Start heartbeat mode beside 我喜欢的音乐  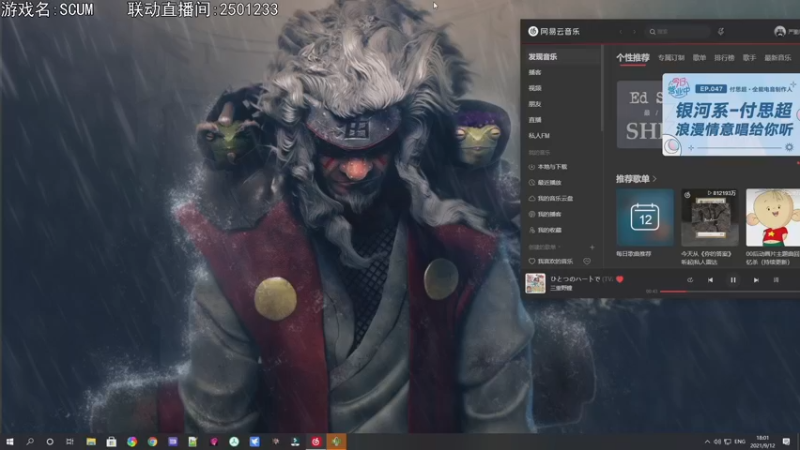pyautogui.click(x=587, y=261)
